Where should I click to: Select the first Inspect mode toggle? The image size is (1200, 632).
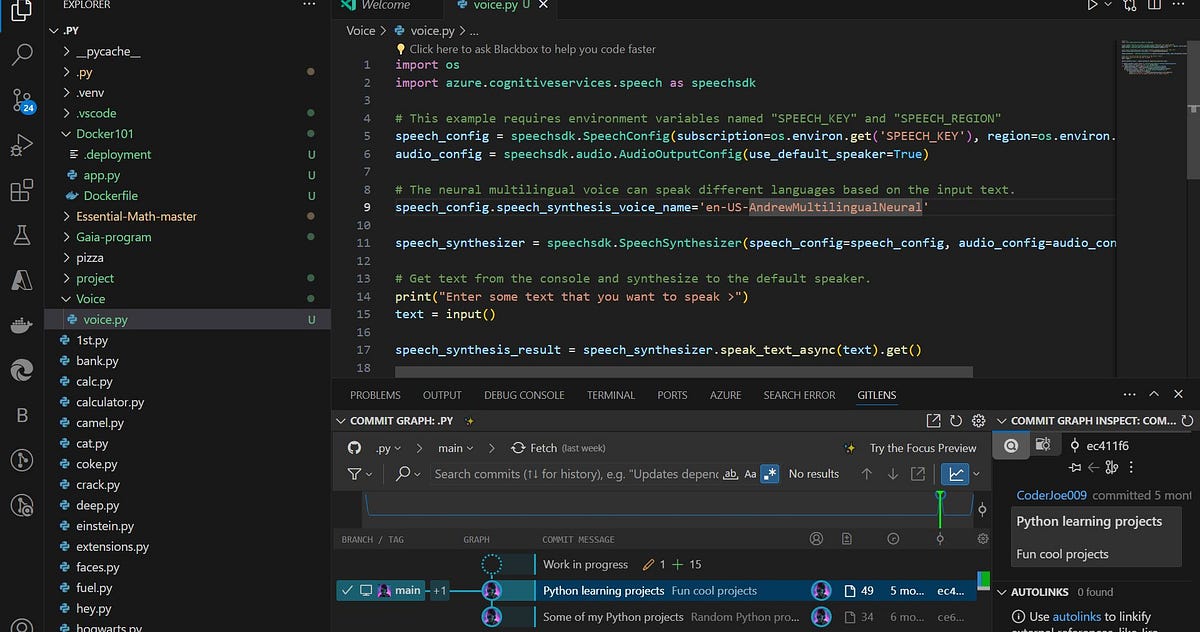click(1011, 445)
